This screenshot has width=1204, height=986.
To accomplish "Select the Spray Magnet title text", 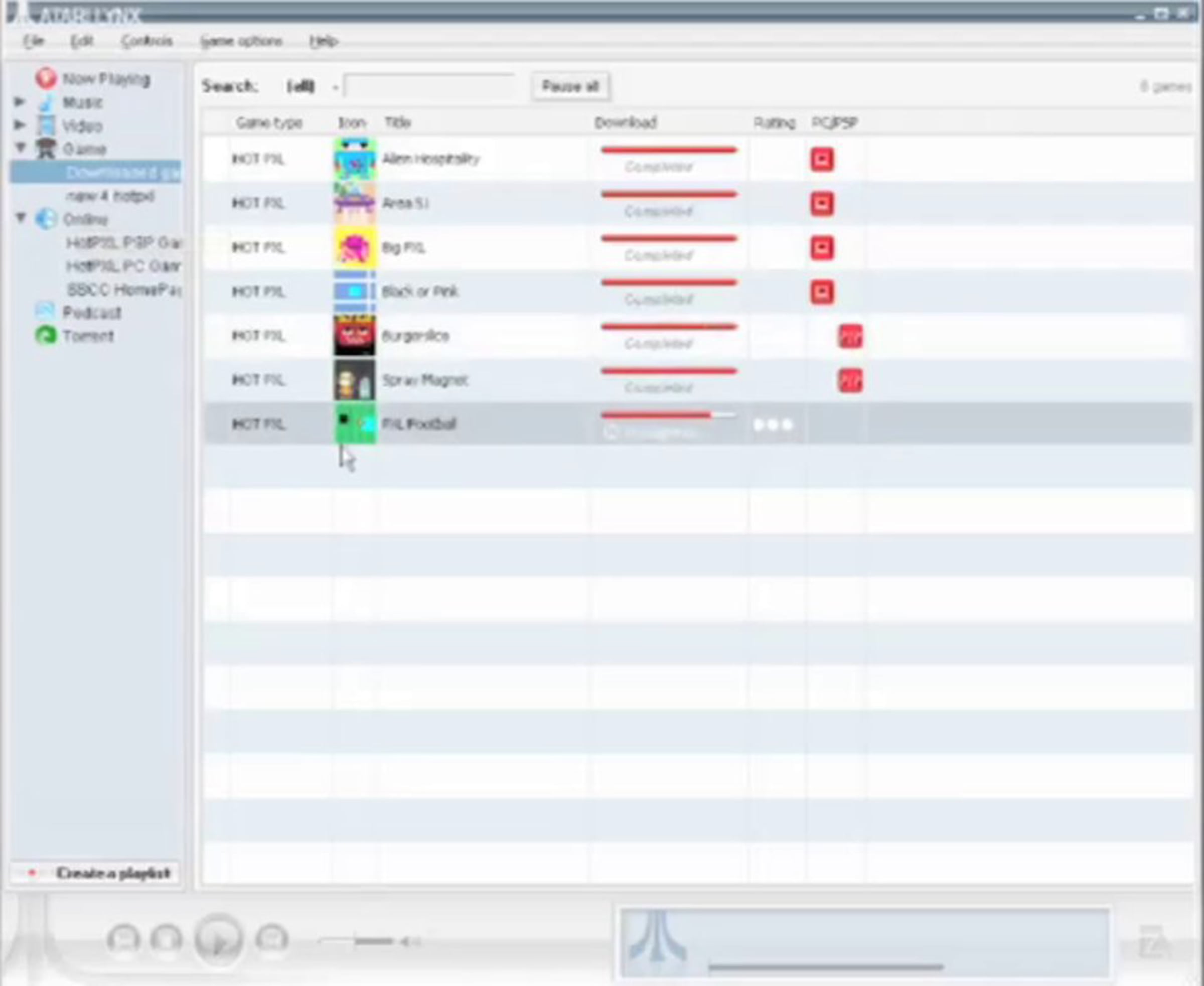I will [425, 380].
